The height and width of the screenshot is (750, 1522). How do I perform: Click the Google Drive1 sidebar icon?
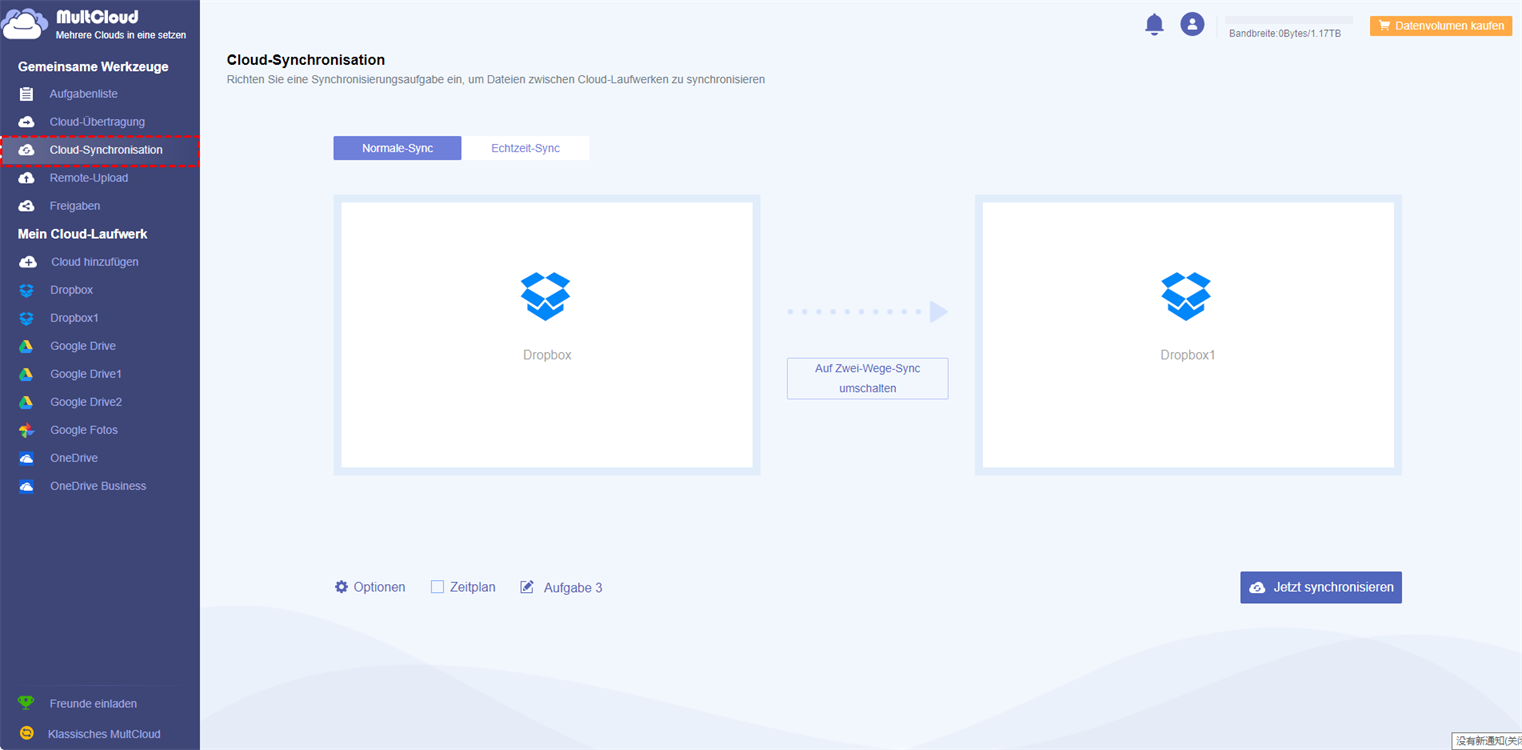pos(27,374)
